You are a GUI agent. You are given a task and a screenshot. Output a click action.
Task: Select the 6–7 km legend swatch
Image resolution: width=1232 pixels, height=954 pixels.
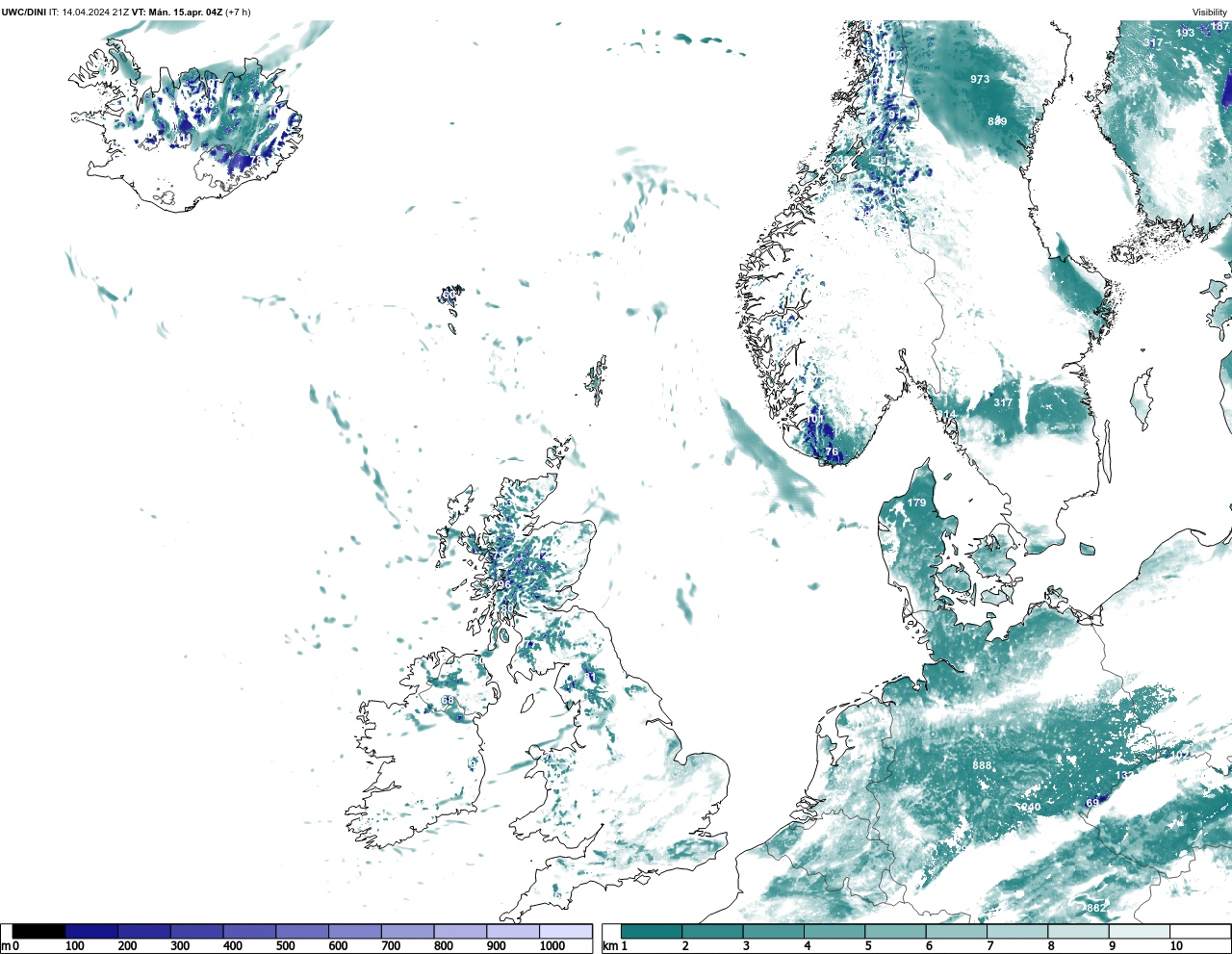(956, 931)
